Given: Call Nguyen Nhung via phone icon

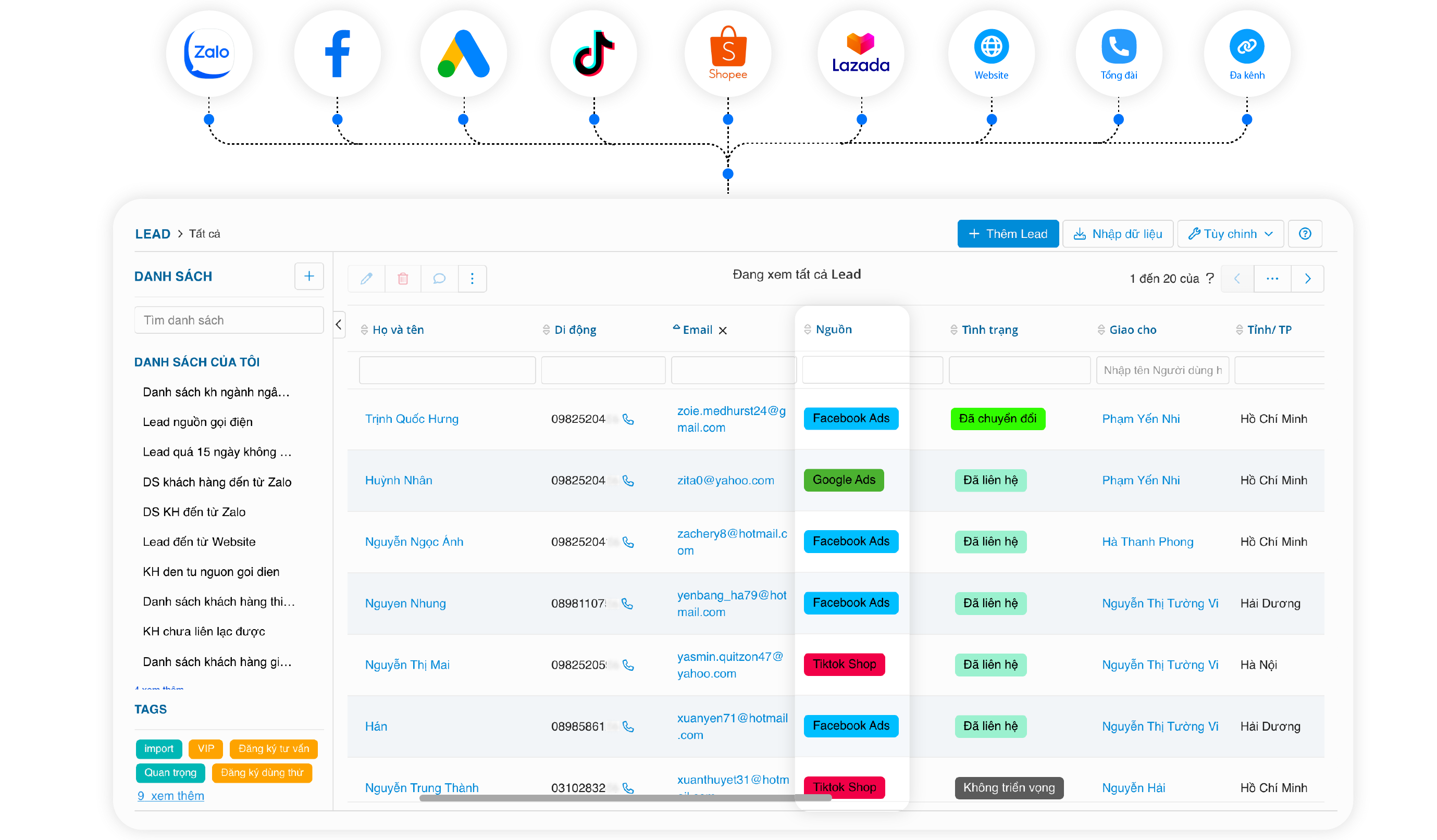Looking at the screenshot, I should coord(627,604).
